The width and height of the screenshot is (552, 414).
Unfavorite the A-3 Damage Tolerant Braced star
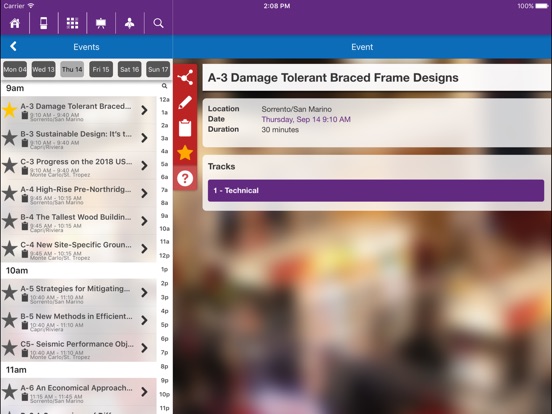click(x=10, y=110)
